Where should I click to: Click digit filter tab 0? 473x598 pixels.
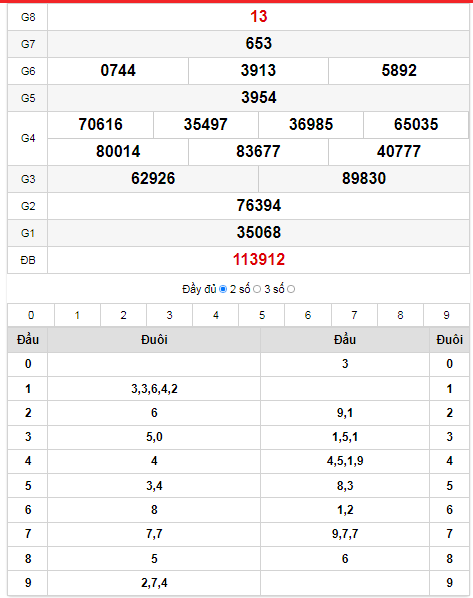click(31, 315)
